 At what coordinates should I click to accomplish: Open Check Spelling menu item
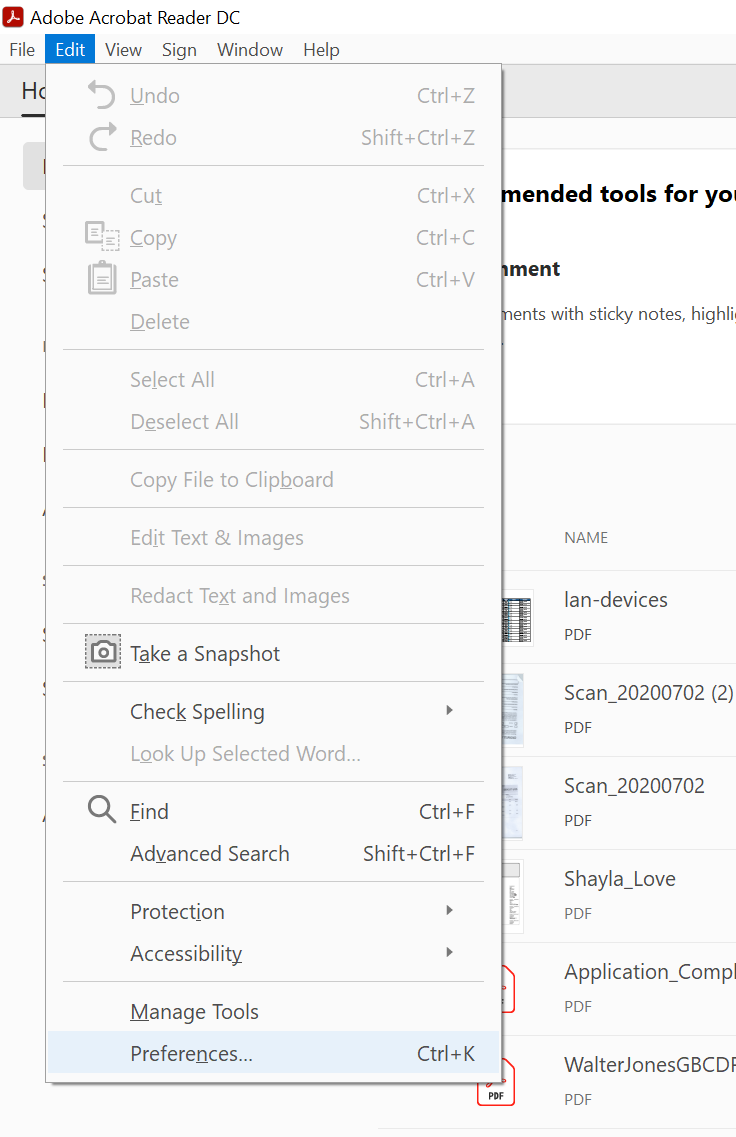point(273,711)
